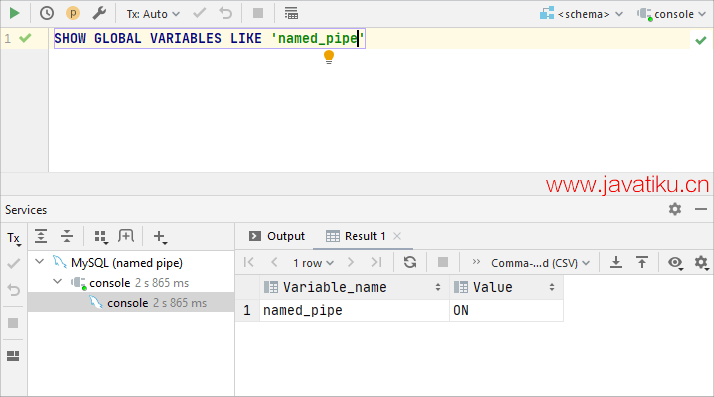Open result grid settings gear

701,263
